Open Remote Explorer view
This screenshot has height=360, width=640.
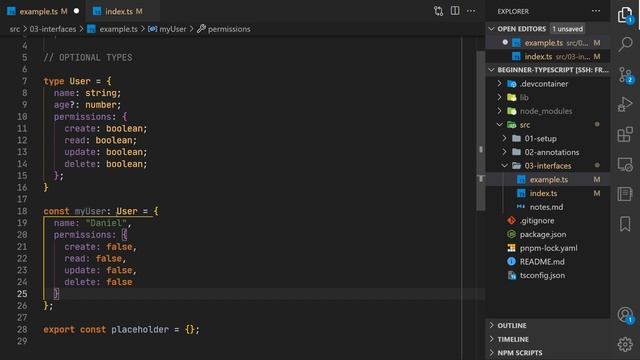point(625,164)
